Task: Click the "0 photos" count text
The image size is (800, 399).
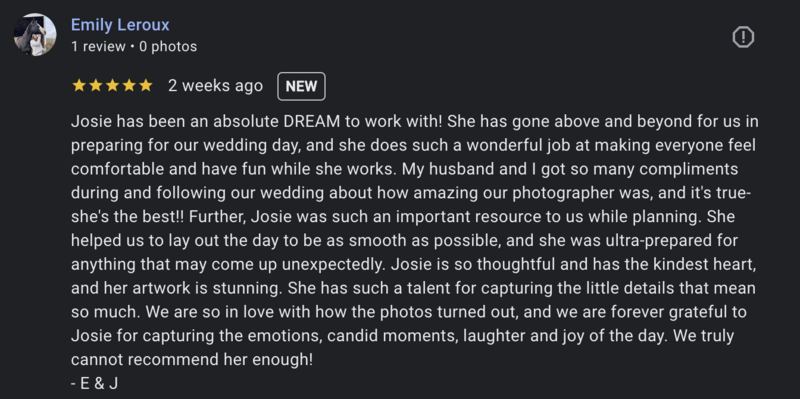Action: tap(168, 46)
